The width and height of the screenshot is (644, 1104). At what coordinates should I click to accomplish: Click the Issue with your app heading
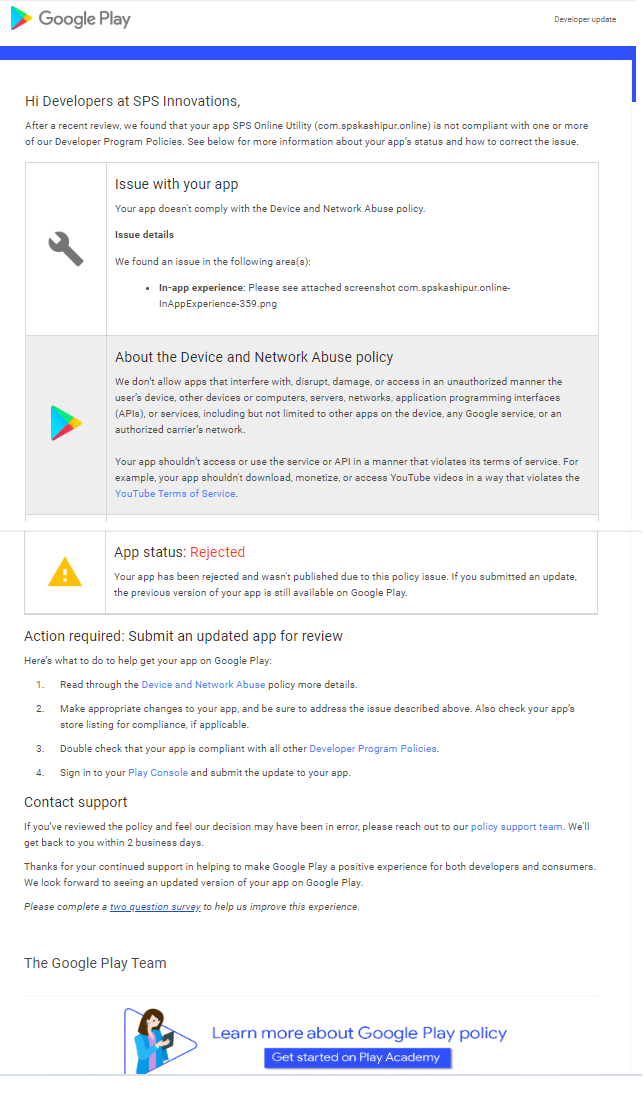[177, 184]
